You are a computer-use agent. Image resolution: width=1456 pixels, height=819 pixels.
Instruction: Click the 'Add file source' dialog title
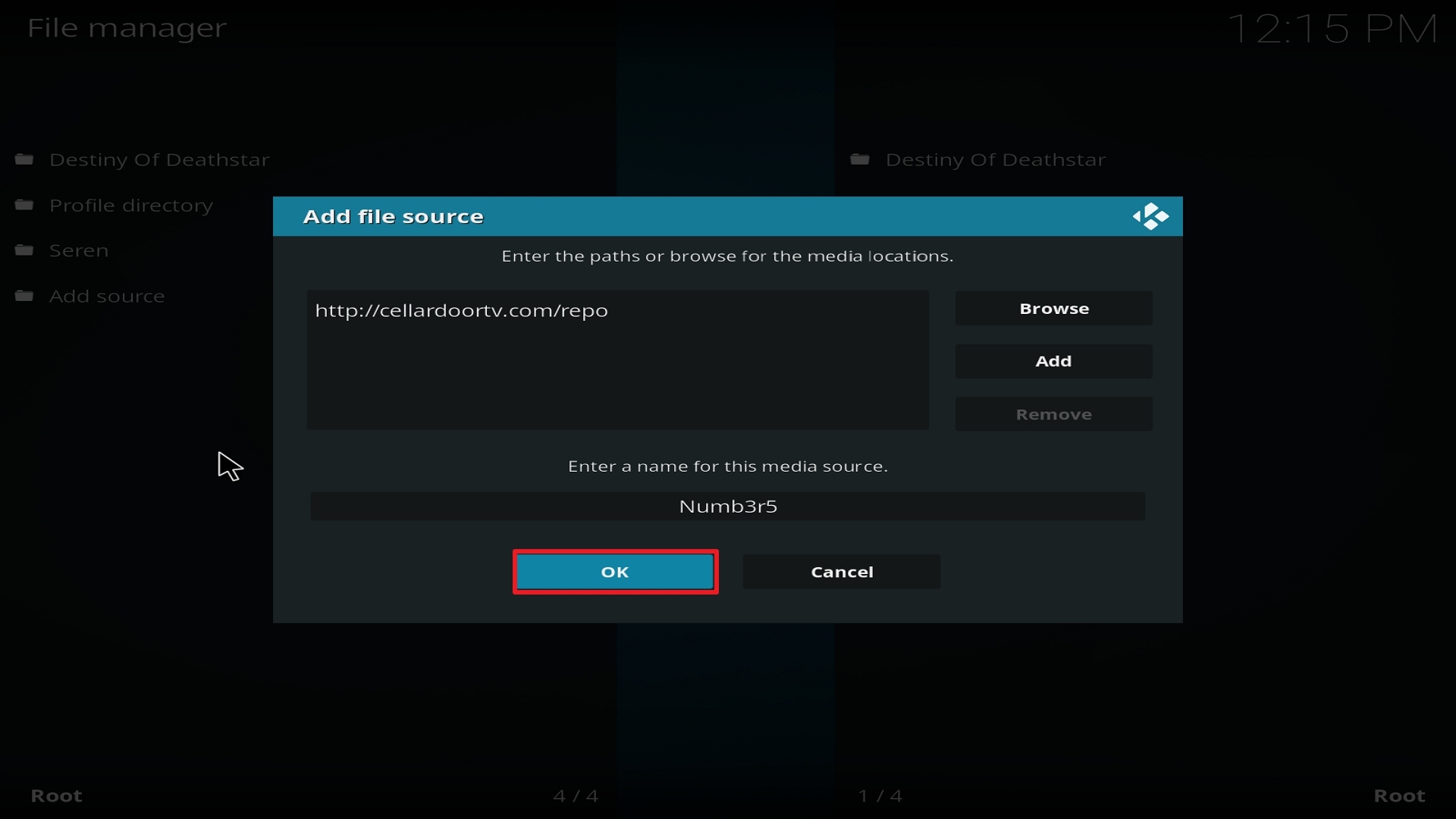point(393,217)
